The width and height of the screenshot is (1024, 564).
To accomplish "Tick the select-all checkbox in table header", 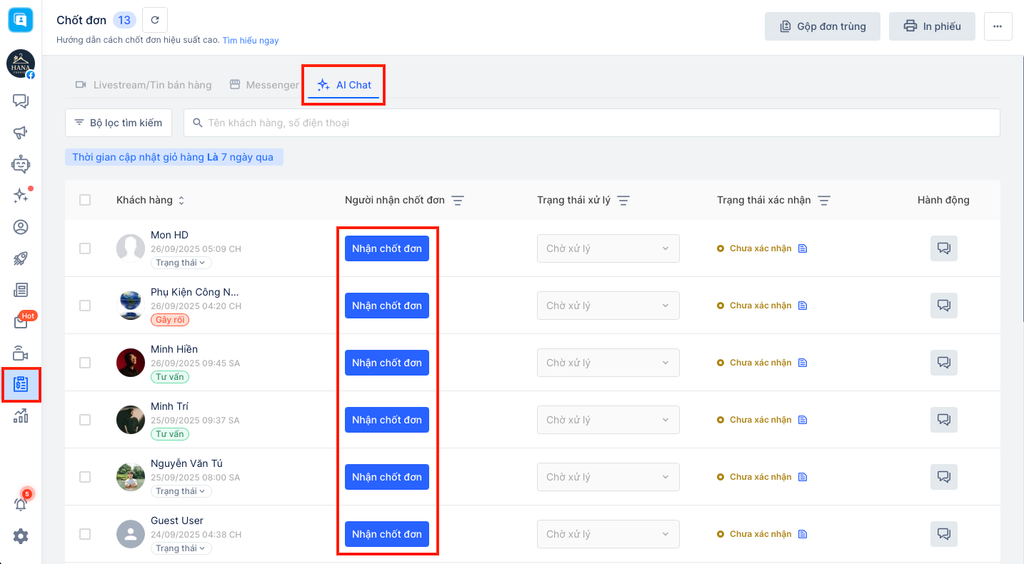I will (85, 200).
